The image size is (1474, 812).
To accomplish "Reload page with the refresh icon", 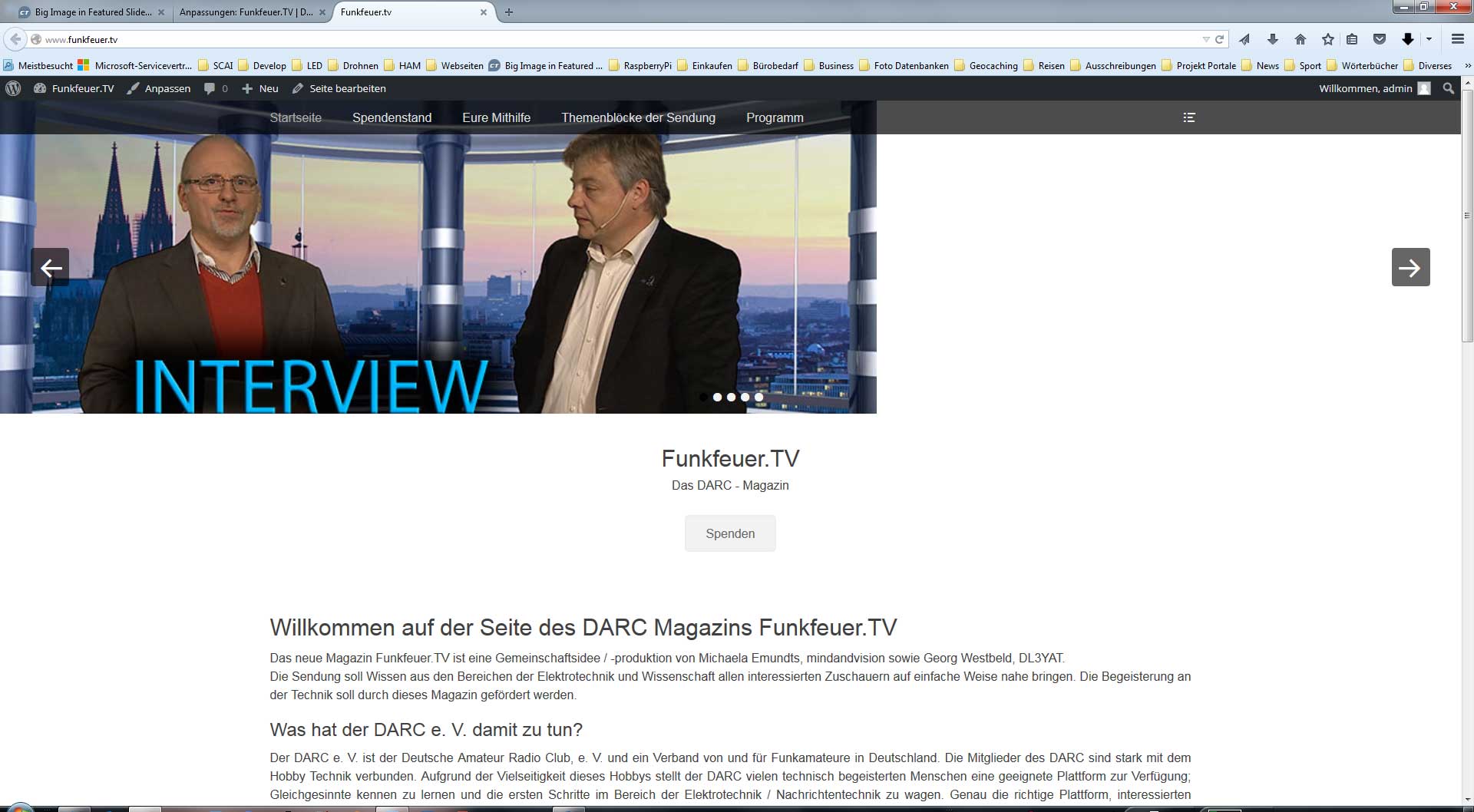I will point(1219,39).
